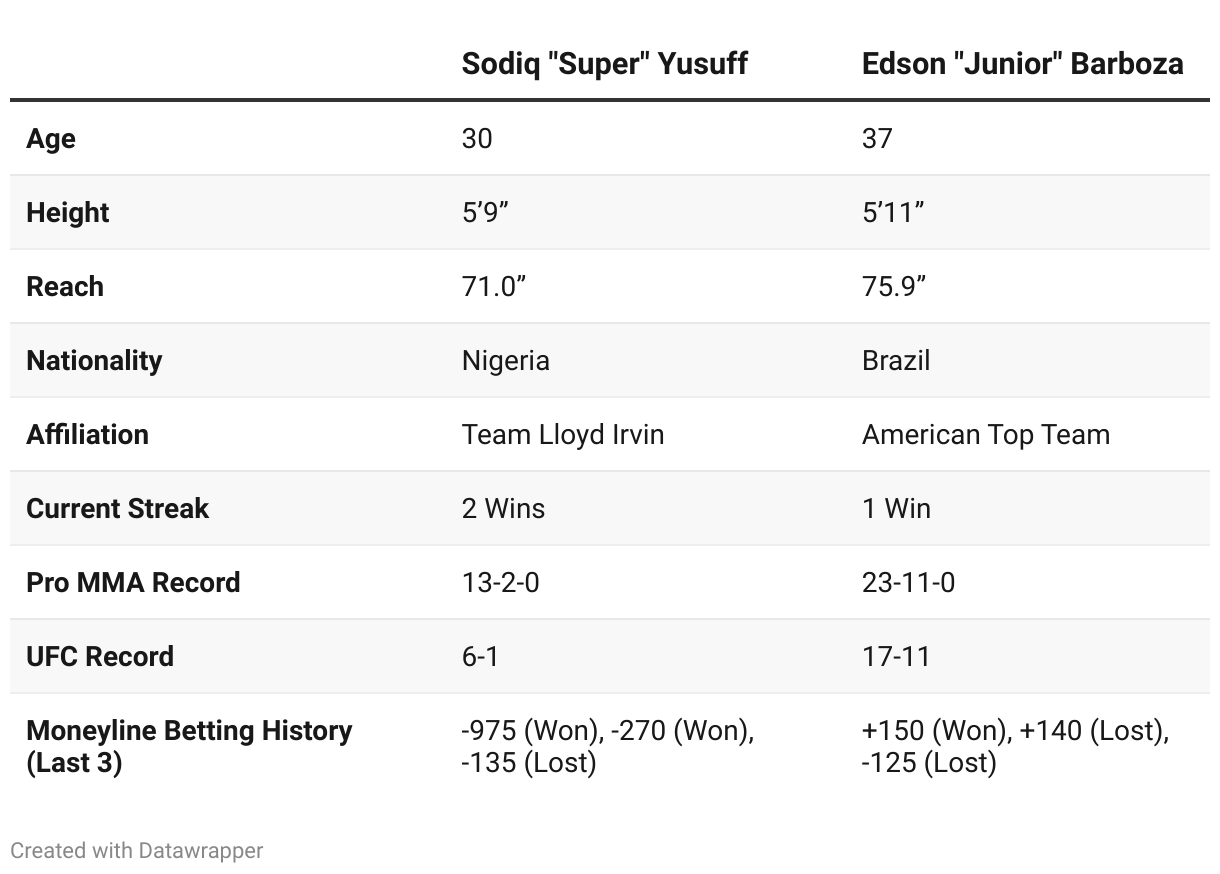Click Yusuff's age value of 30
This screenshot has width=1220, height=874.
477,138
